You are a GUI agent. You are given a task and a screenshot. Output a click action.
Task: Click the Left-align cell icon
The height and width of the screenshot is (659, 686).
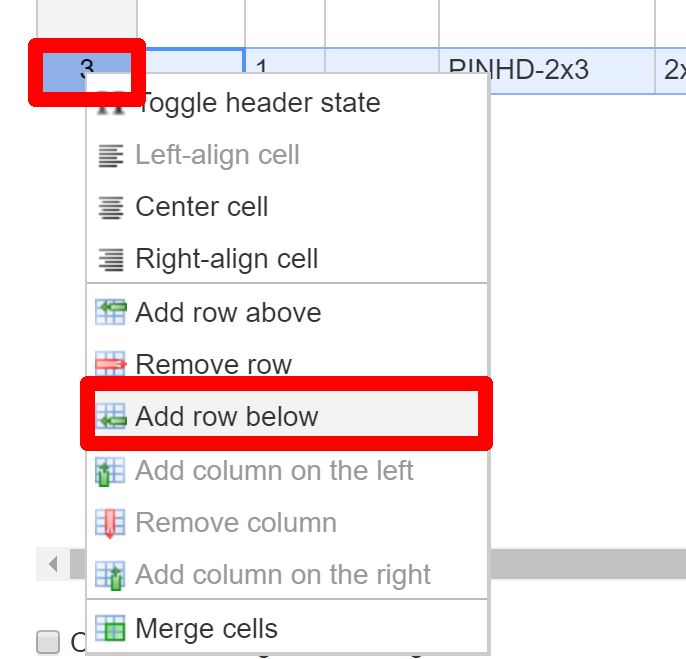point(110,155)
